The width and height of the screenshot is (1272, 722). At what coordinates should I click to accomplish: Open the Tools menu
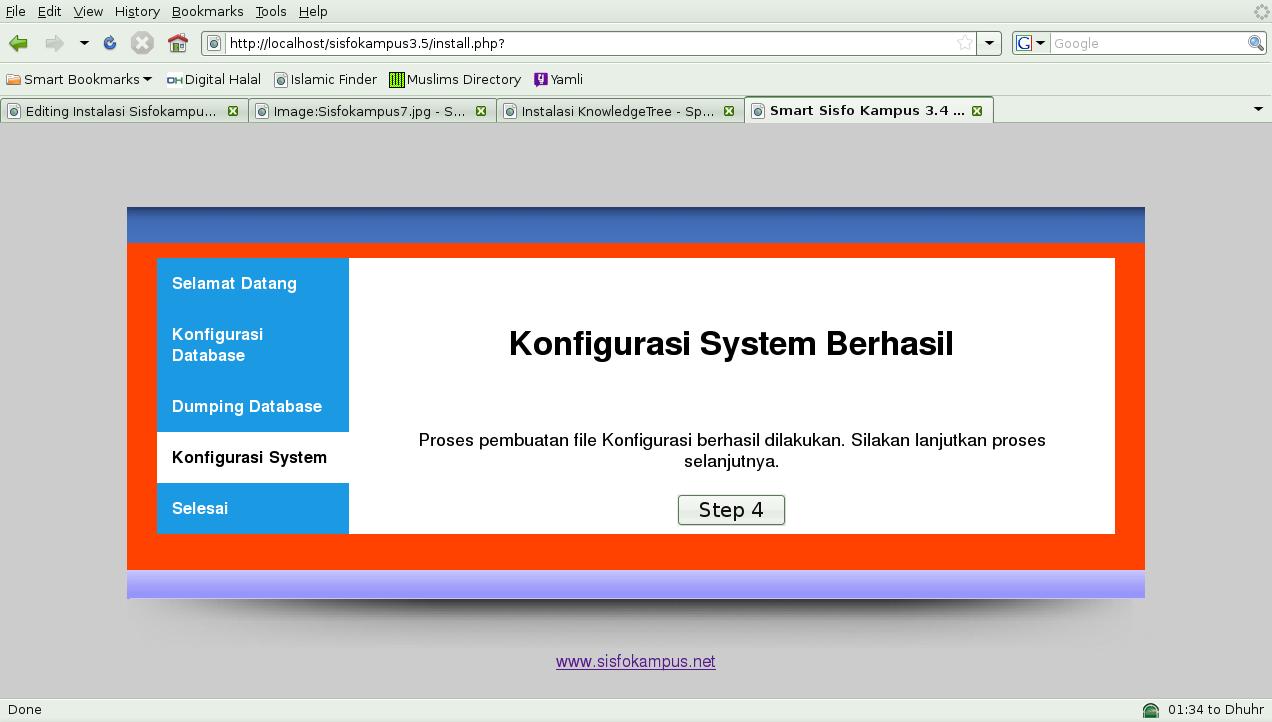(270, 11)
